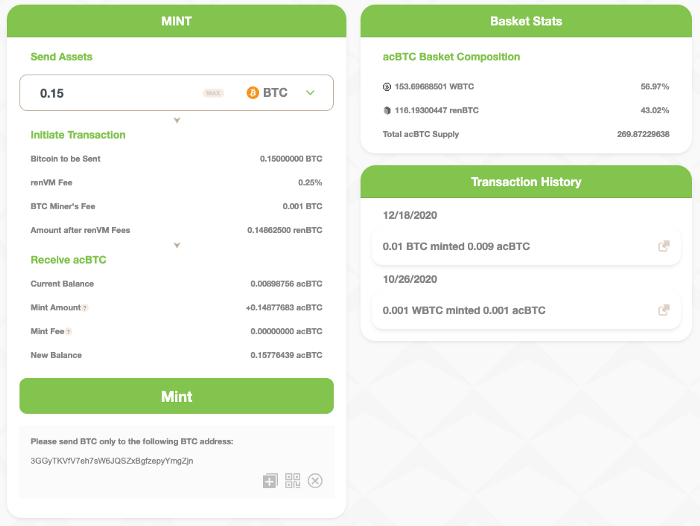700x526 pixels.
Task: Click the arrow below Send Assets field
Action: click(x=177, y=120)
